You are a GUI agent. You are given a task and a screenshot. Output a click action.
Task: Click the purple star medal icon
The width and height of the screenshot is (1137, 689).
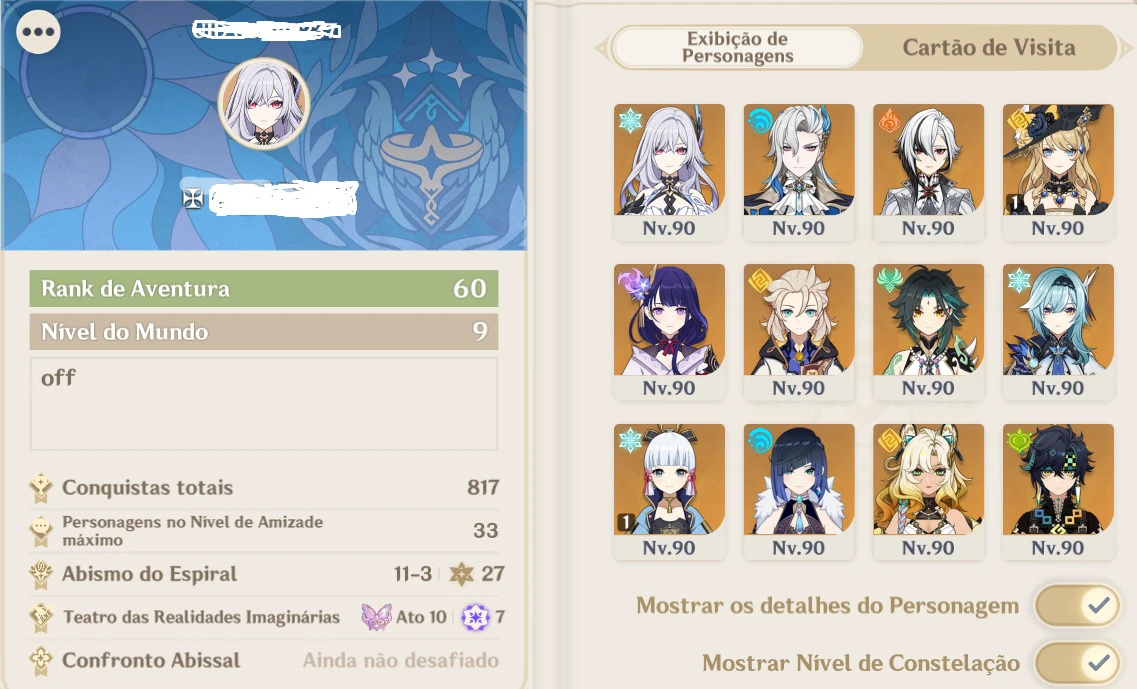(476, 617)
